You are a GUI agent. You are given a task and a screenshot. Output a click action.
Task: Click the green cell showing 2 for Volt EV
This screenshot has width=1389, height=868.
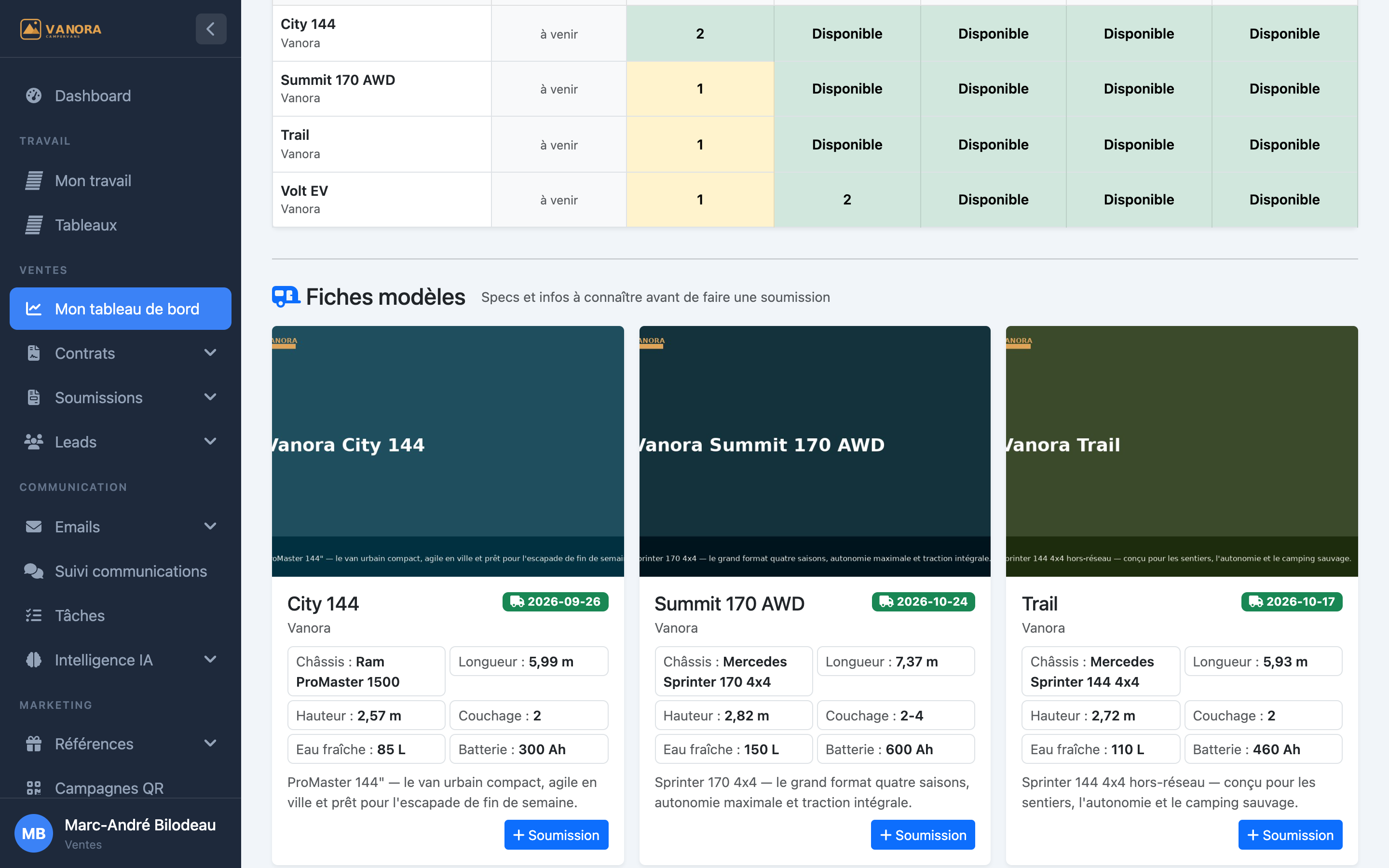tap(847, 200)
